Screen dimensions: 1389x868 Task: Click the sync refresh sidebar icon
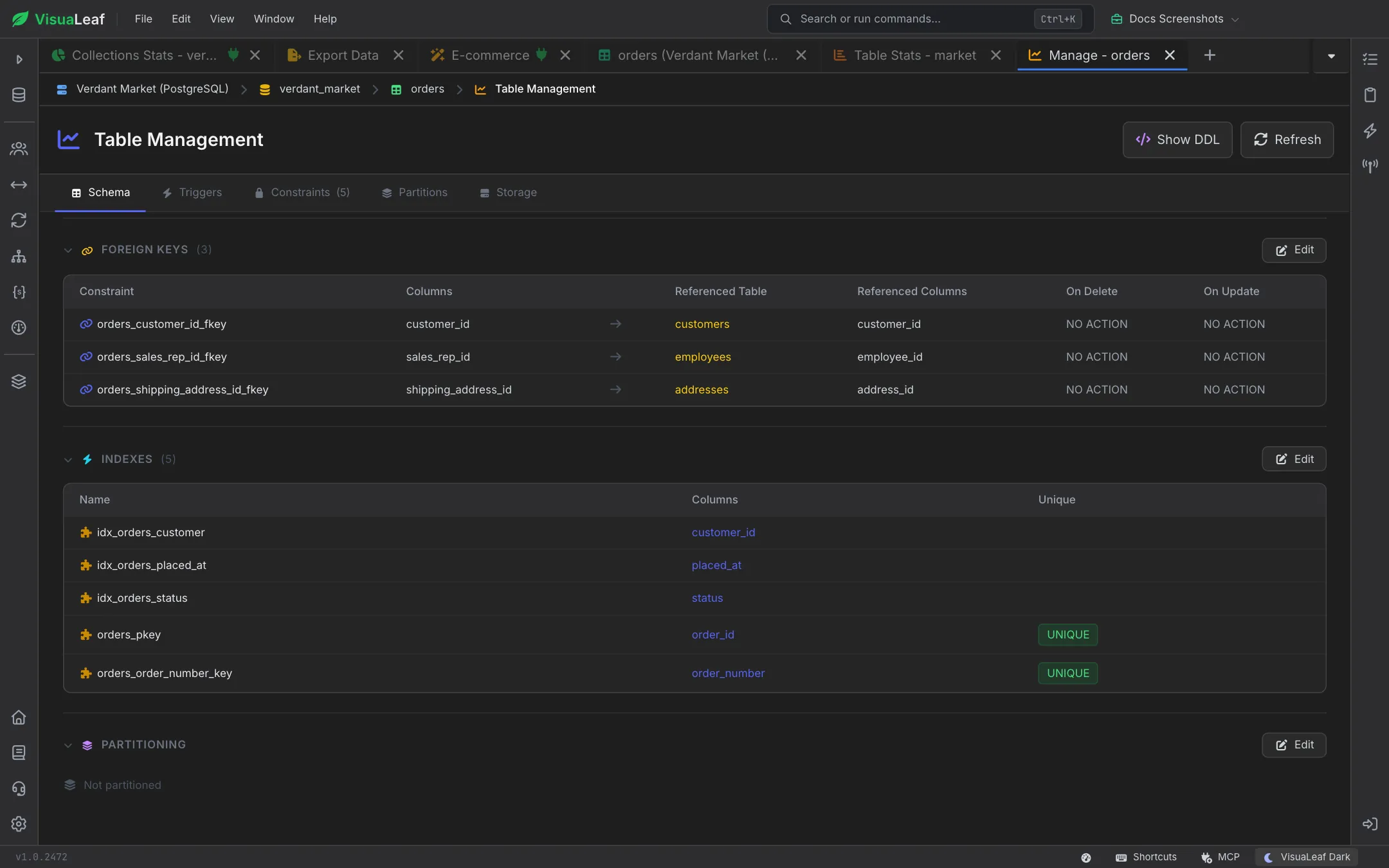click(x=19, y=221)
